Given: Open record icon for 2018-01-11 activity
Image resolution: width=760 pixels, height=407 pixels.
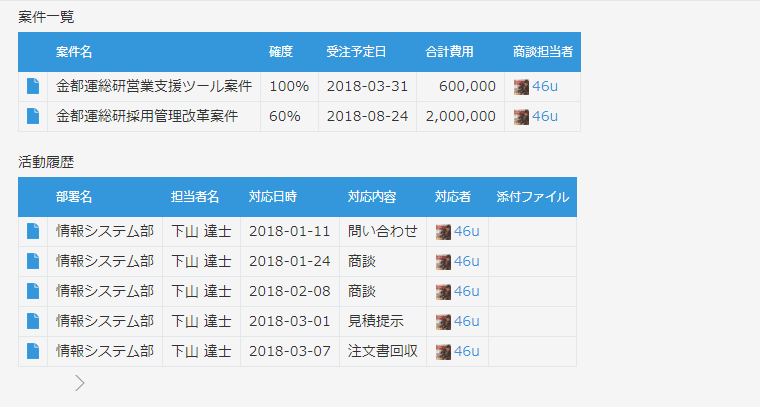Looking at the screenshot, I should pos(33,231).
